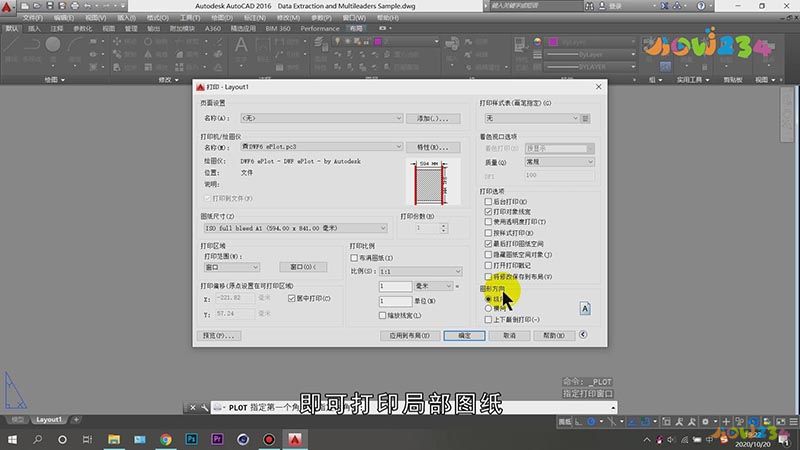
Task: Open 图纸尺寸 ISO full bleed A1 dropdown
Action: (295, 228)
